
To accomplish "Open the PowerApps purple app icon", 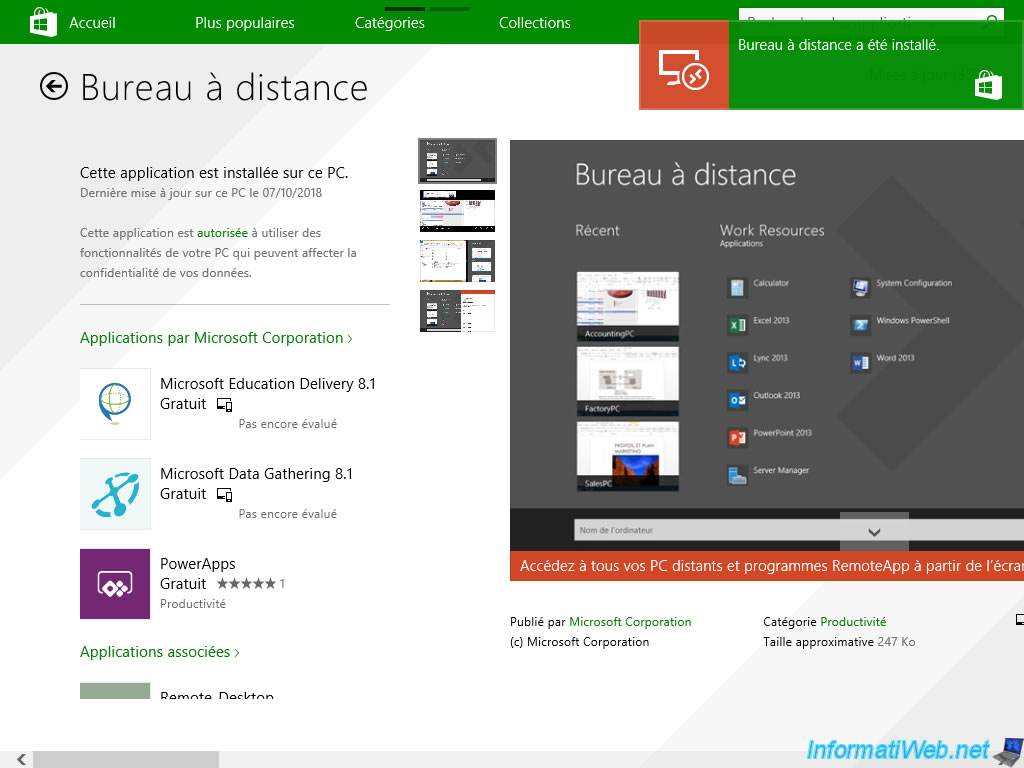I will tap(115, 584).
